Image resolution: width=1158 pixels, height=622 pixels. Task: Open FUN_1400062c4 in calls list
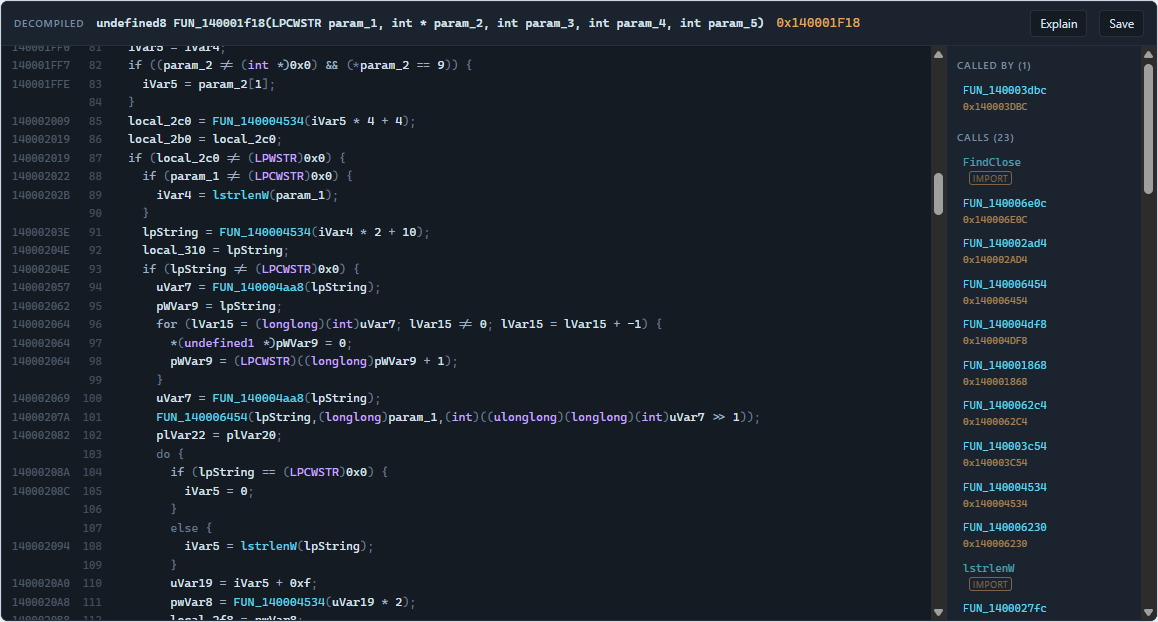point(1004,405)
